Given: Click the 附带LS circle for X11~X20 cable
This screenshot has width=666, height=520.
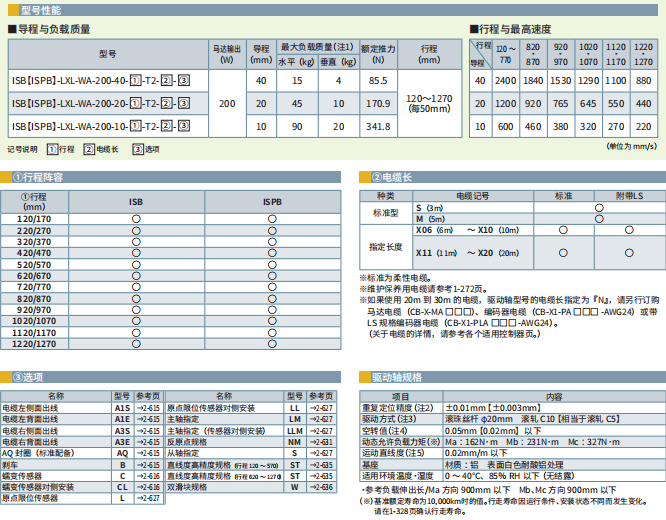Looking at the screenshot, I should tap(627, 254).
